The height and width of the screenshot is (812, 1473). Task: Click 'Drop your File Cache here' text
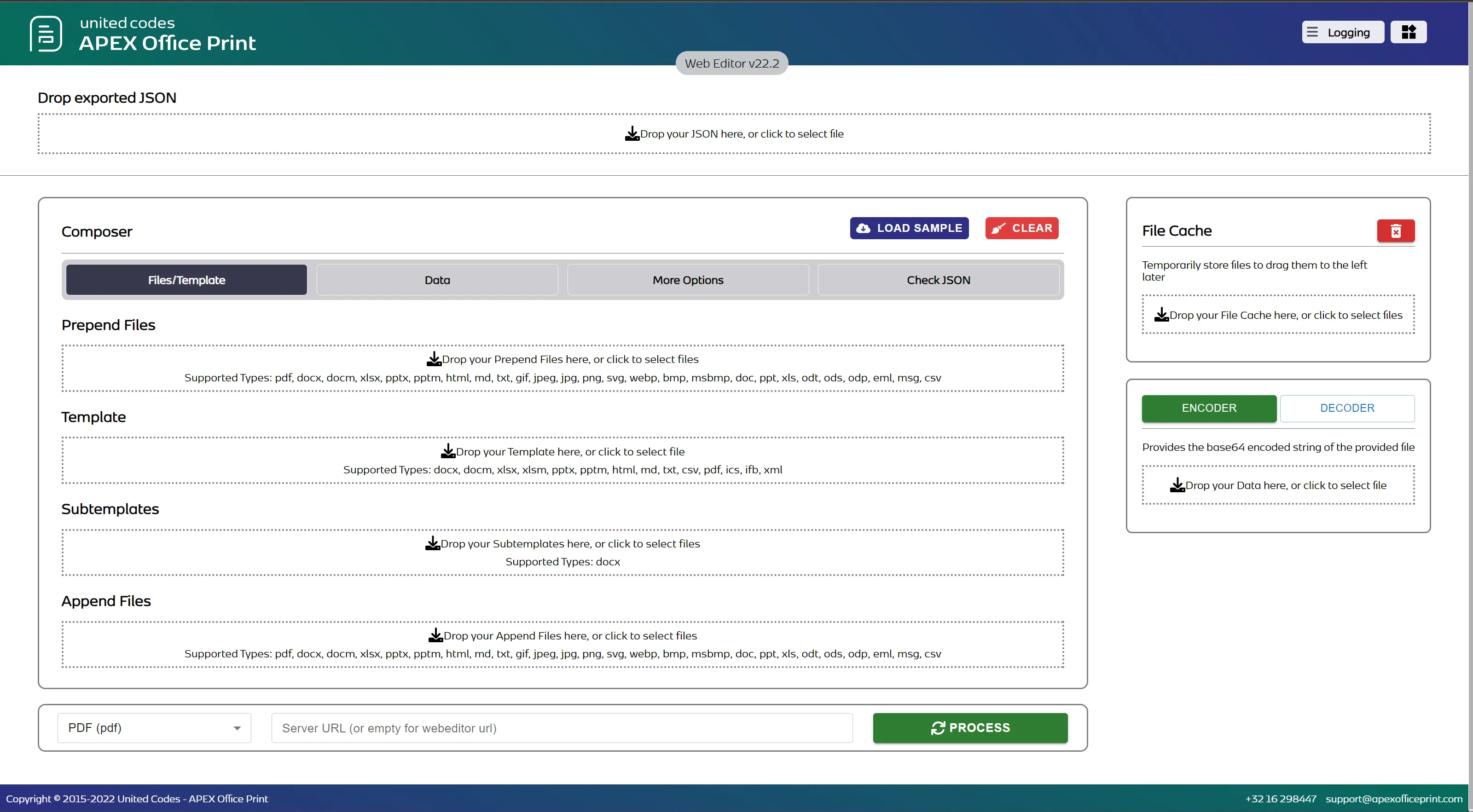pyautogui.click(x=1286, y=315)
